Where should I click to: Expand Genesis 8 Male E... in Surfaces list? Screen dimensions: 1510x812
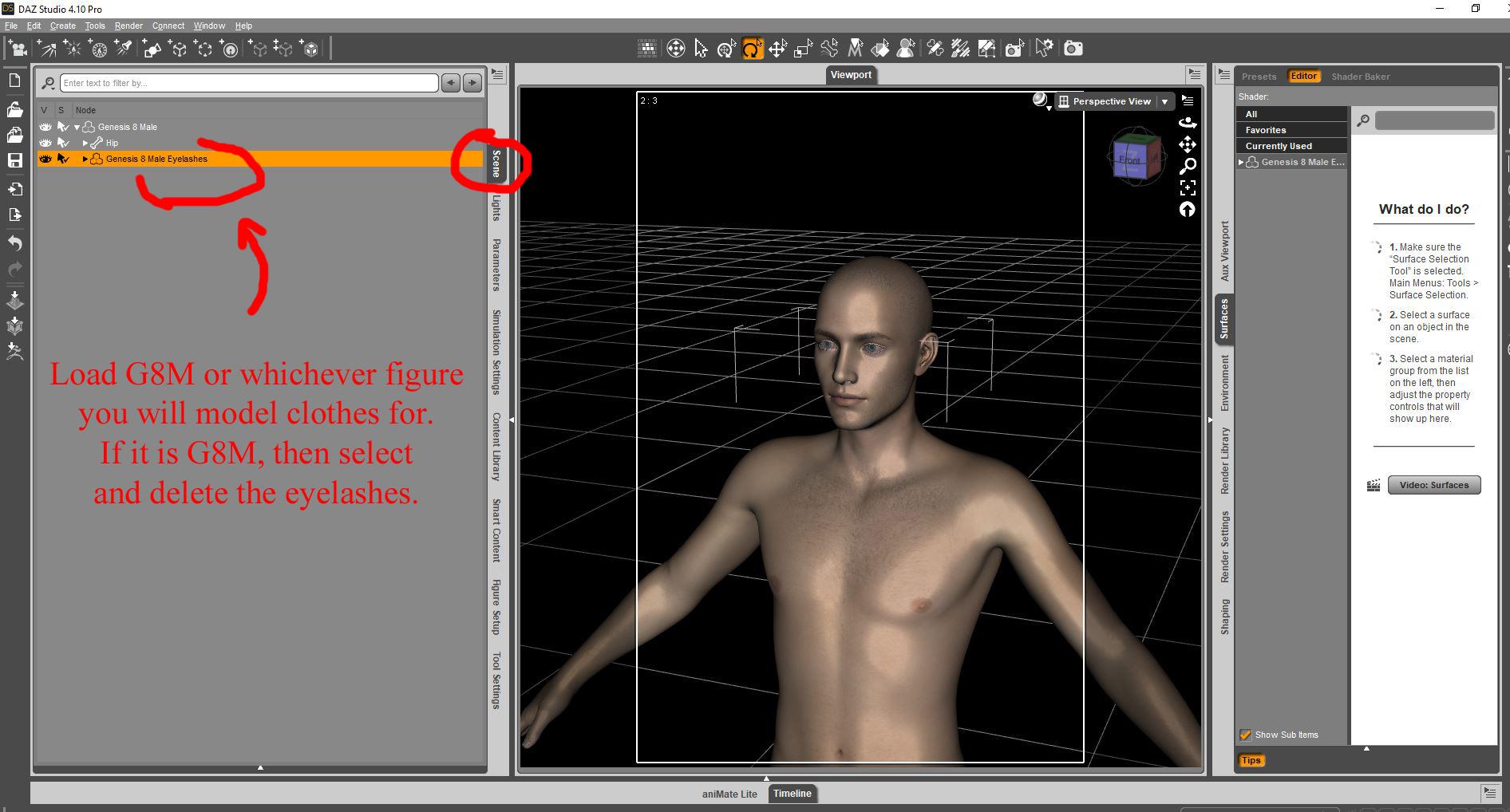[1241, 162]
